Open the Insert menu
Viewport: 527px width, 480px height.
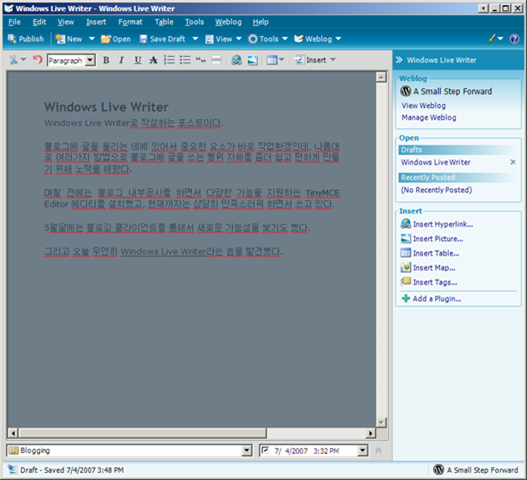[x=96, y=22]
